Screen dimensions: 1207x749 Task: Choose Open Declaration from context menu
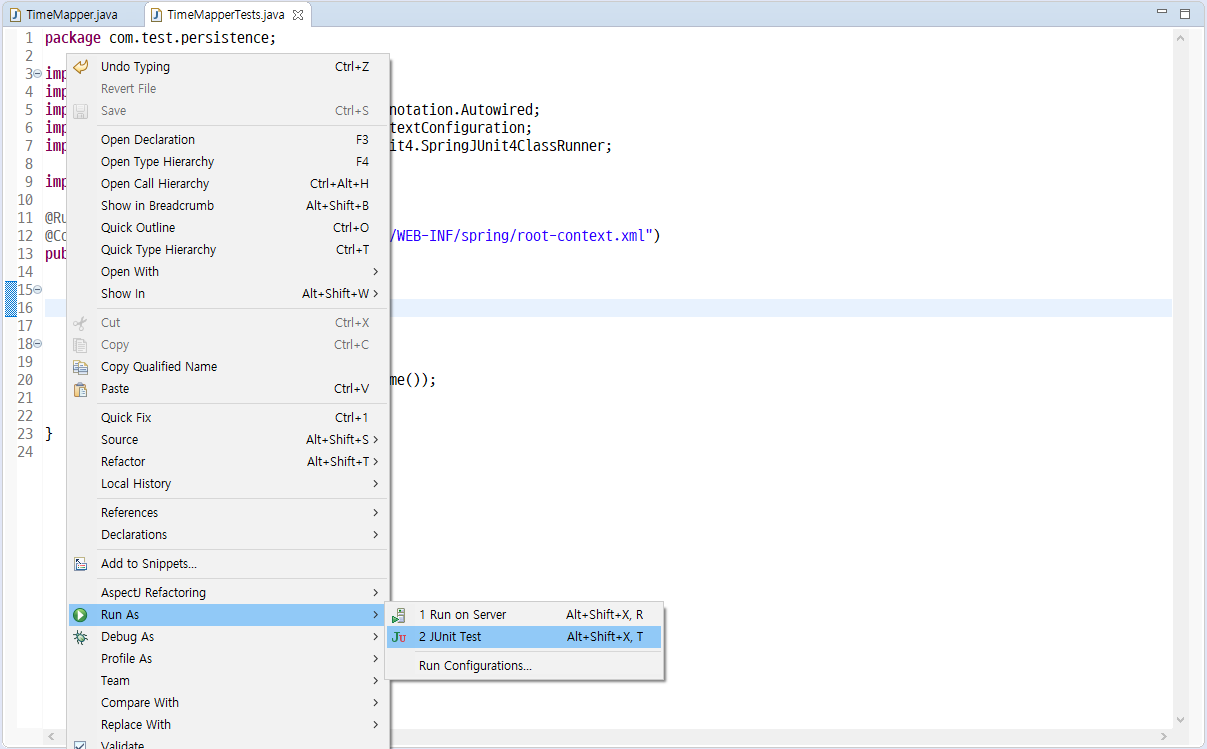pos(228,140)
